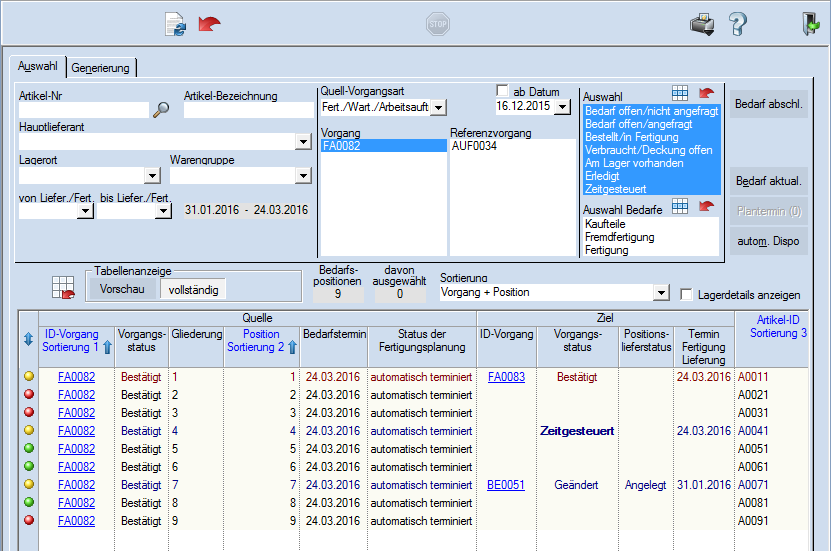Image resolution: width=831 pixels, height=551 pixels.
Task: Click magnifier search icon beside Artikel-Nr
Action: [x=161, y=110]
